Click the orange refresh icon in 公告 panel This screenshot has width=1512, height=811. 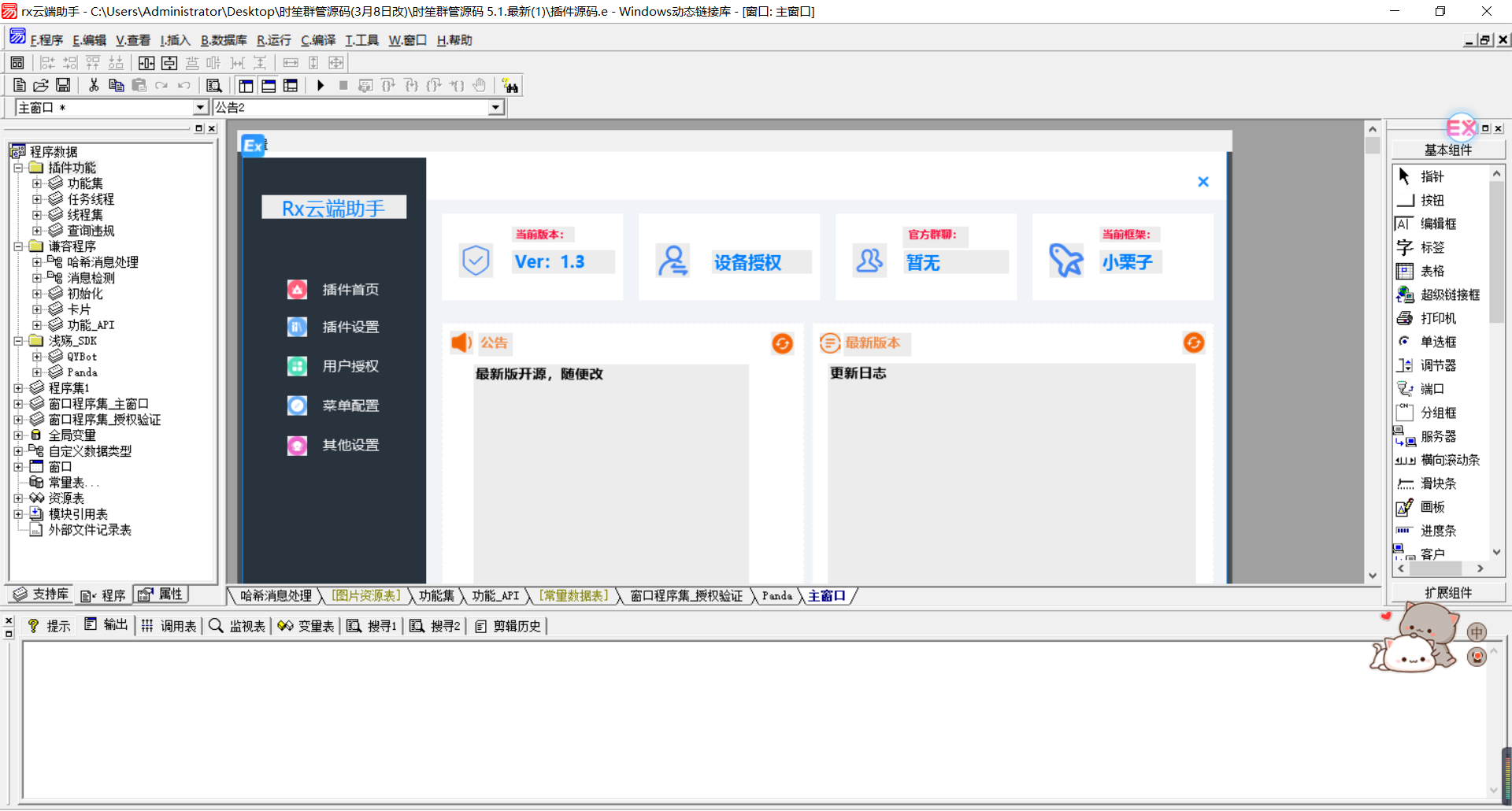(x=782, y=343)
